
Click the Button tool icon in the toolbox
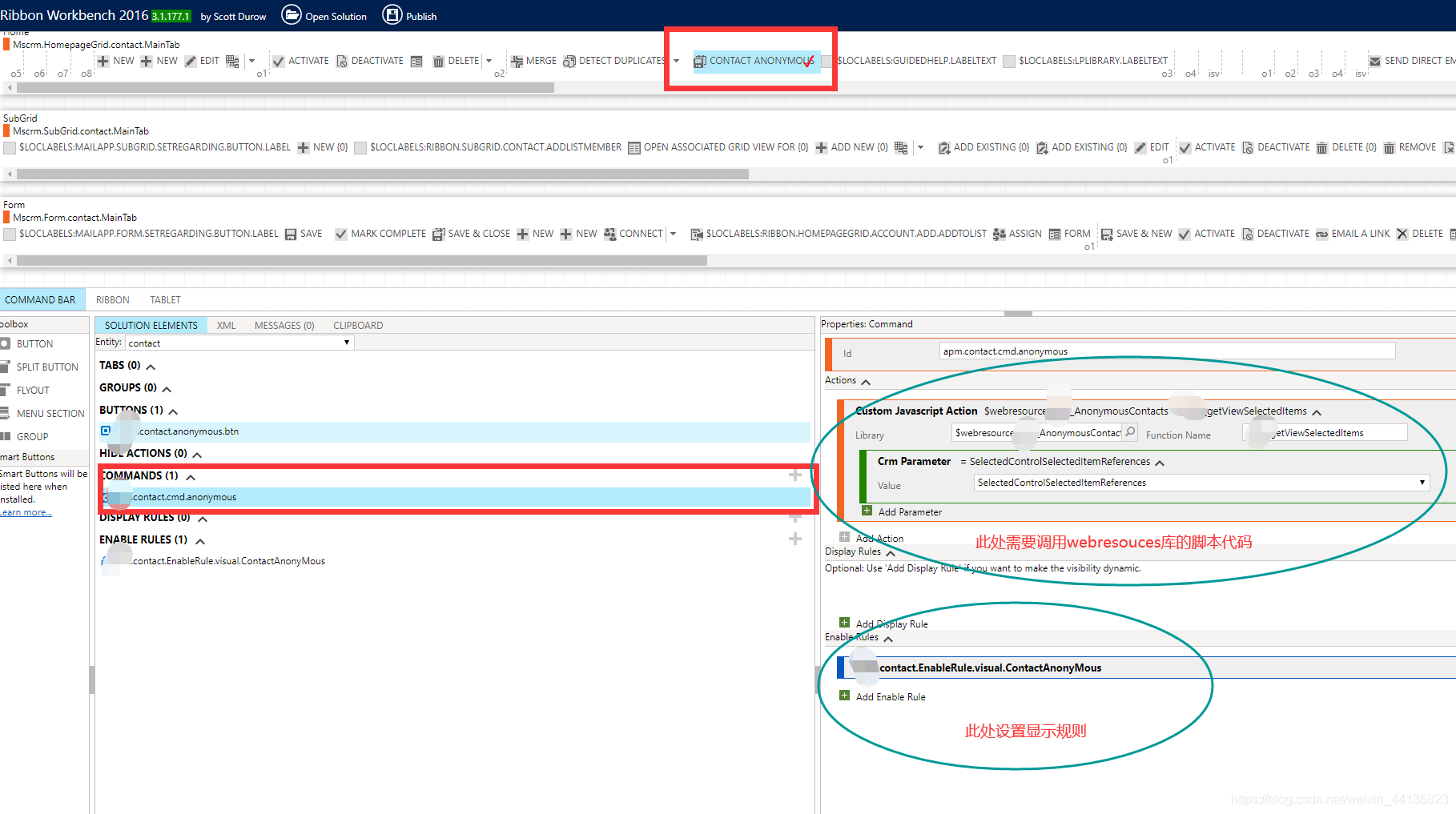point(5,343)
